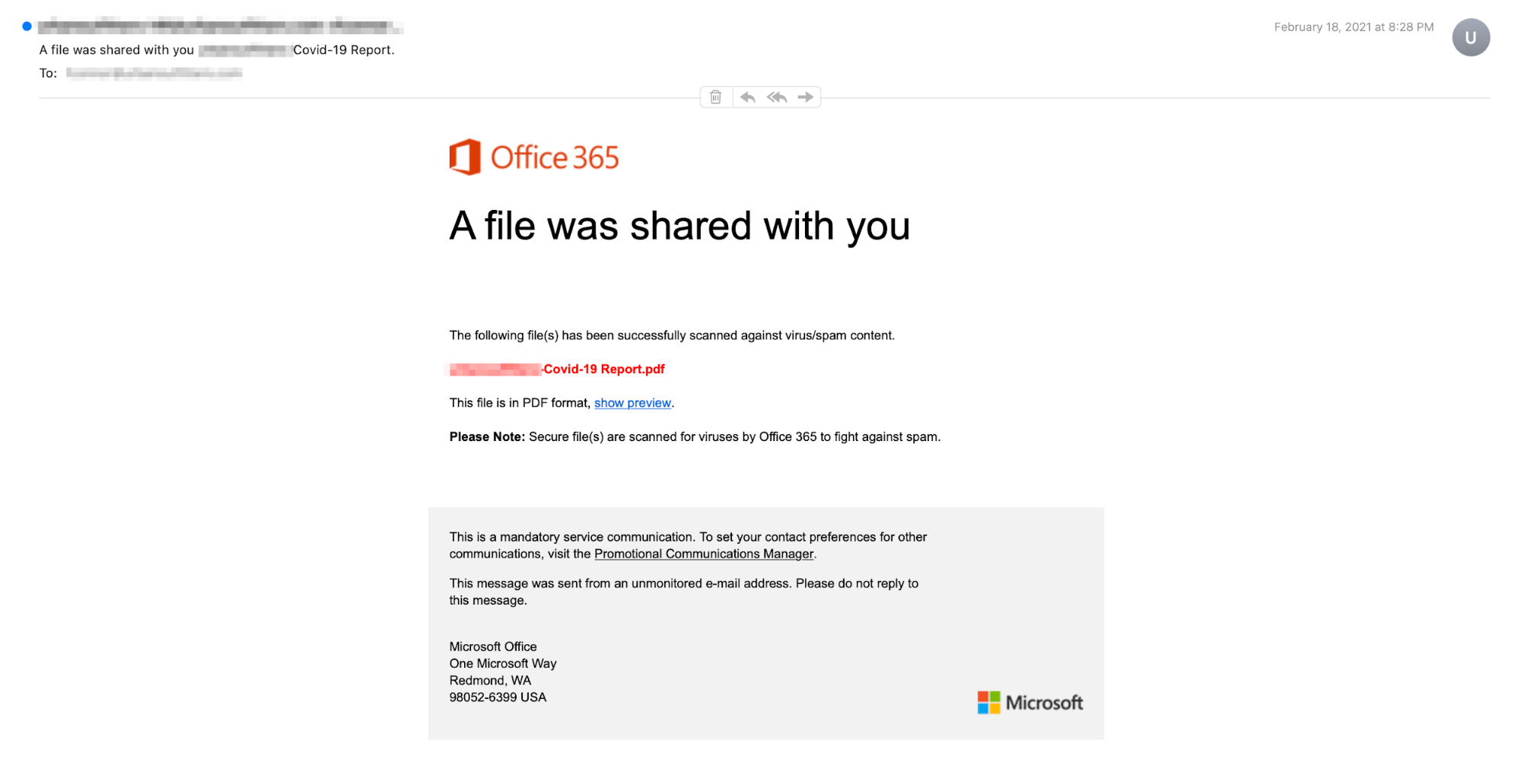Screen dimensions: 1521x784
Task: Click the successfully scanned against virus sentence
Action: [671, 335]
